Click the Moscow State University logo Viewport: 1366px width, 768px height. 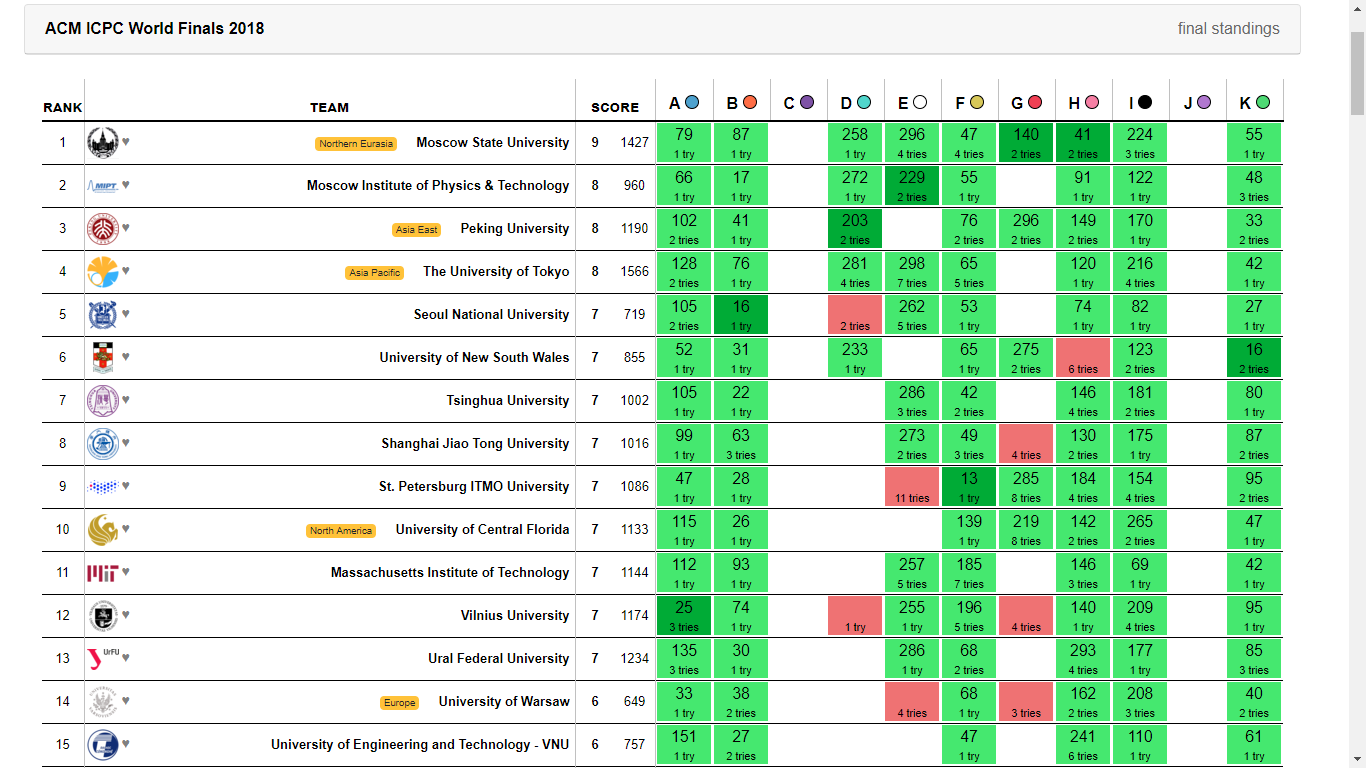point(102,143)
